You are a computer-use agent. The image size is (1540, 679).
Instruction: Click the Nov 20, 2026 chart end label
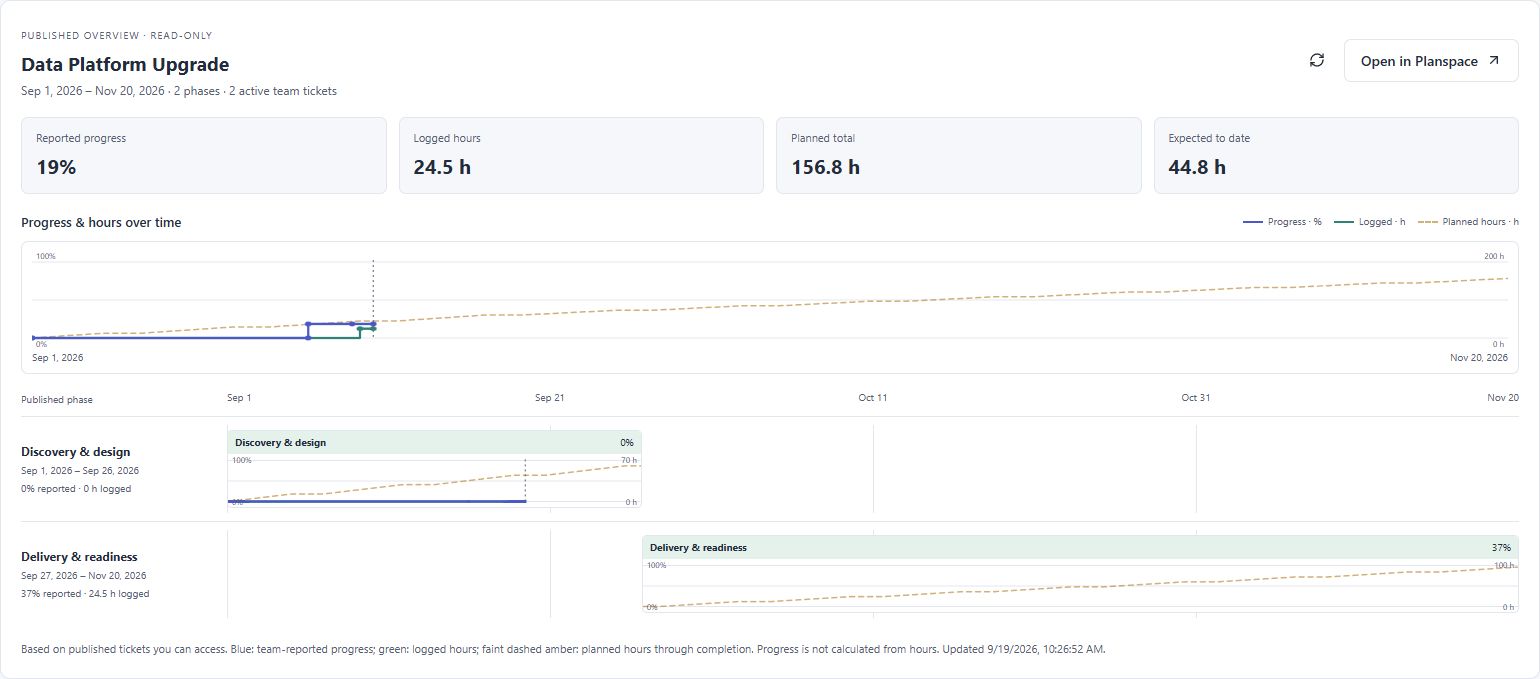[1477, 358]
